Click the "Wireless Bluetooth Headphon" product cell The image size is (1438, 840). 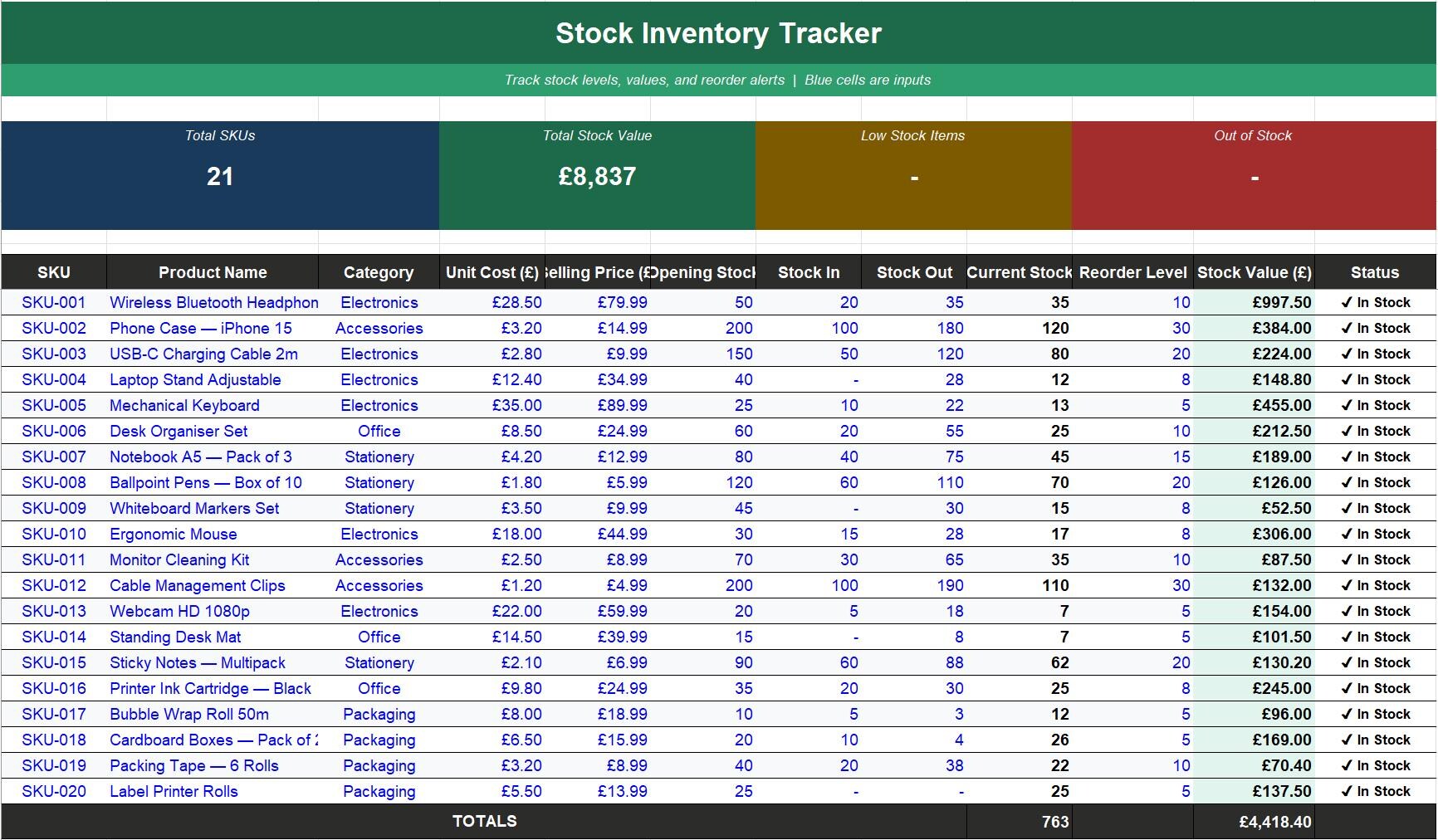tap(213, 303)
